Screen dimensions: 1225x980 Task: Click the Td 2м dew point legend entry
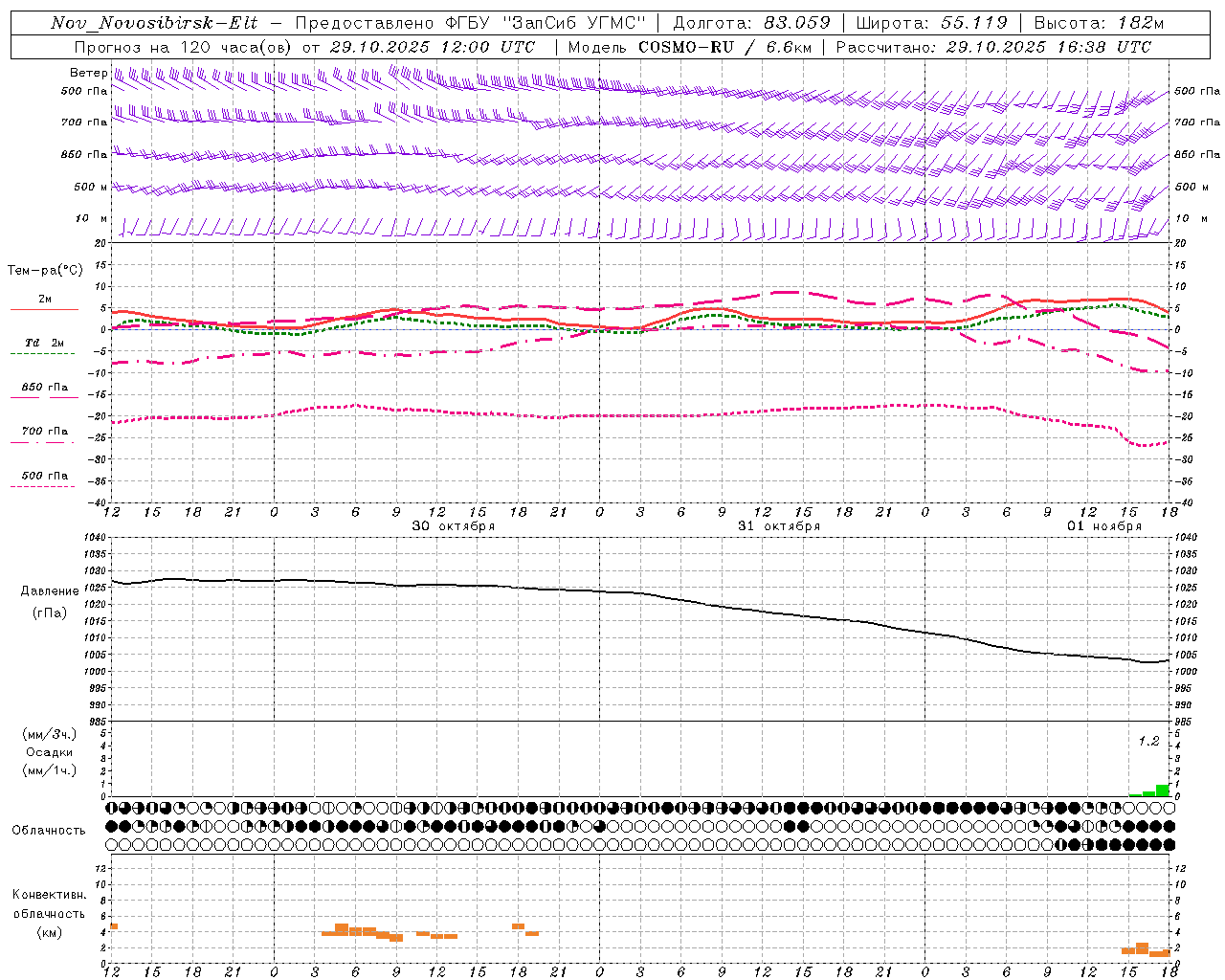point(45,343)
